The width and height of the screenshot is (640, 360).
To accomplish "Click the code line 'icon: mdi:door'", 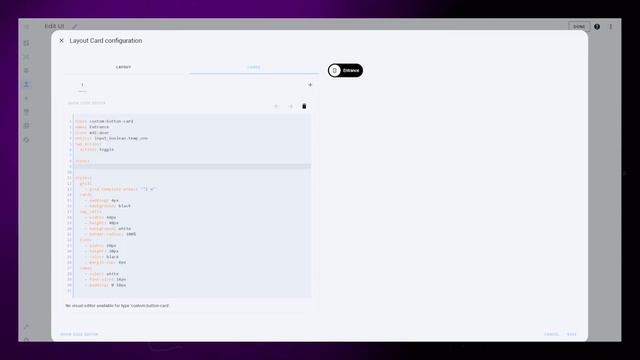I will pyautogui.click(x=92, y=133).
